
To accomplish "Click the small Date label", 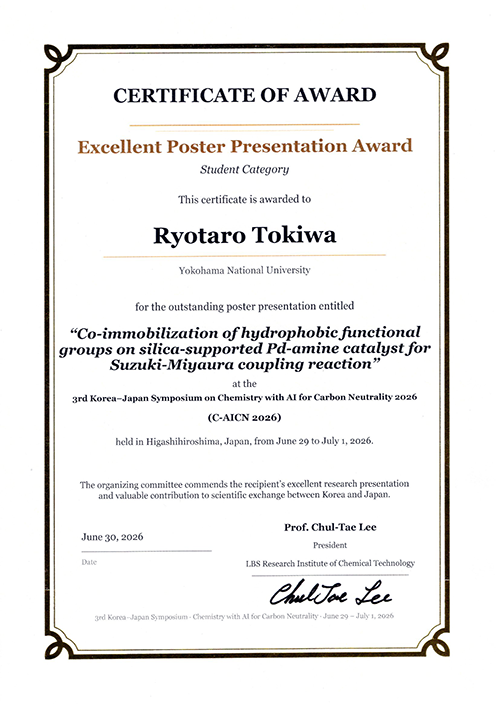I will coord(89,562).
